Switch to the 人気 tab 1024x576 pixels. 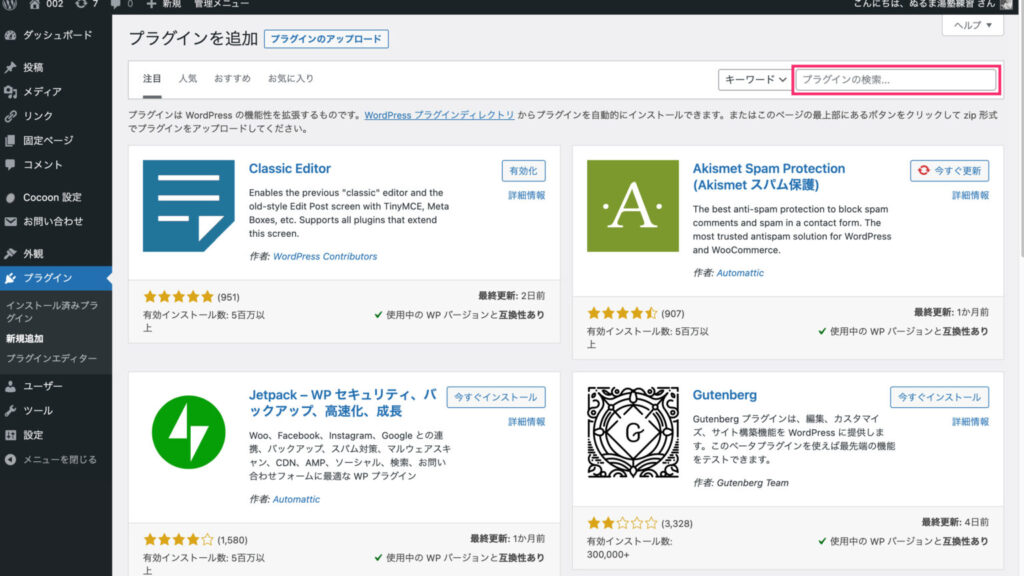[188, 78]
